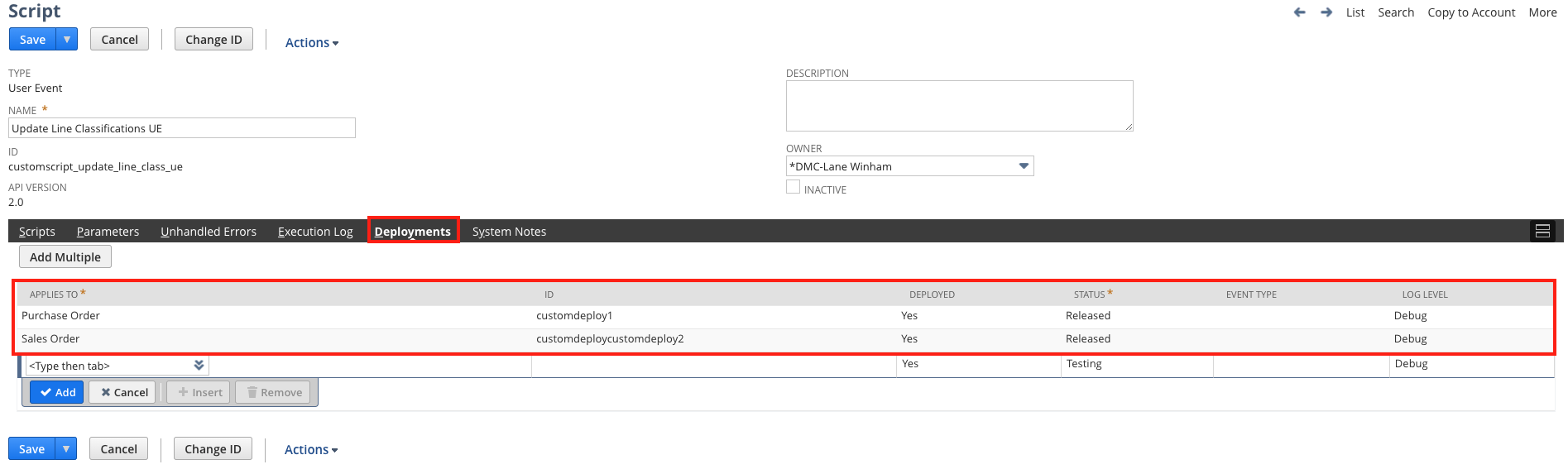Viewport: 1568px width, 474px height.
Task: Click the Add Multiple button
Action: [65, 257]
